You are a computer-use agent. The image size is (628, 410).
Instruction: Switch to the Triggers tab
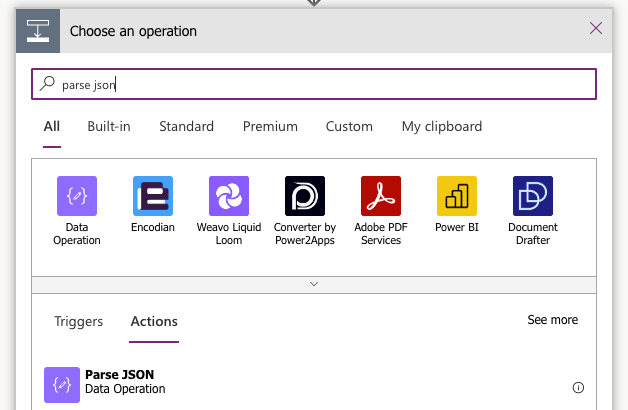point(79,322)
